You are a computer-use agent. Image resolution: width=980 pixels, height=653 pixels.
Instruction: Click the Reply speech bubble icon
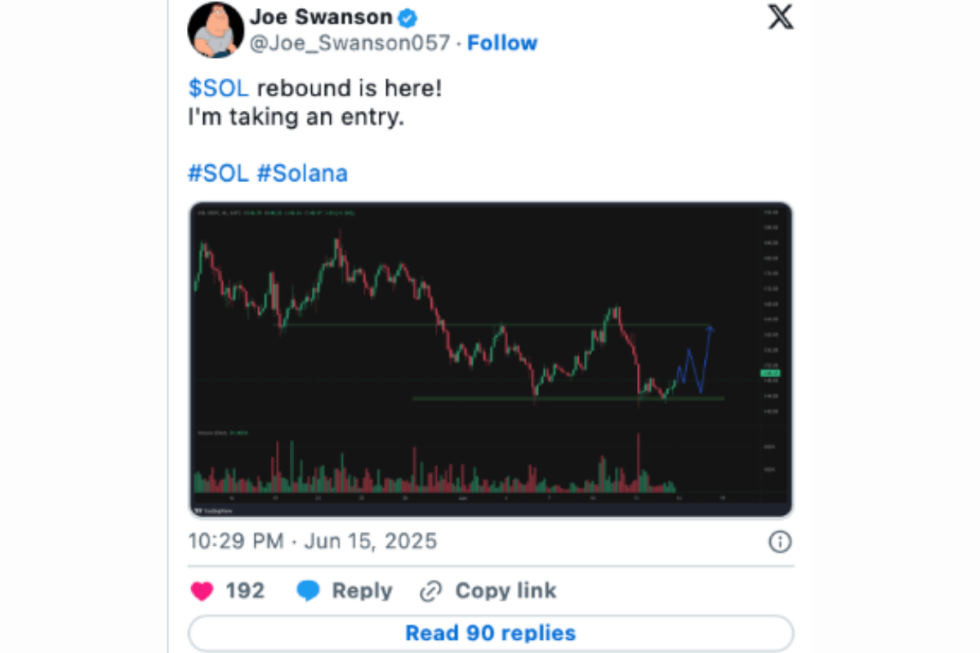[310, 590]
